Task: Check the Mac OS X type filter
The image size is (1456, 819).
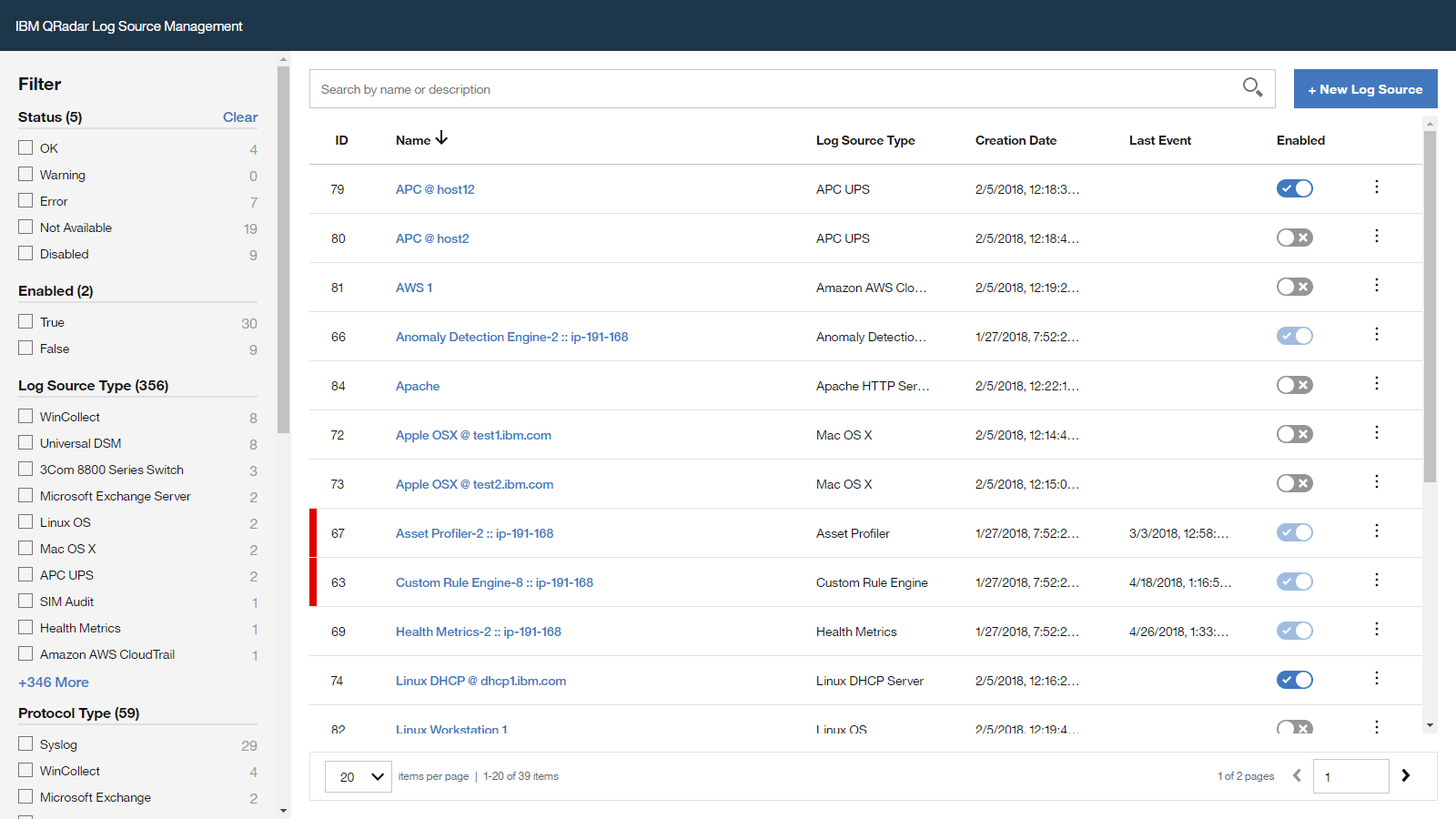Action: click(x=25, y=548)
